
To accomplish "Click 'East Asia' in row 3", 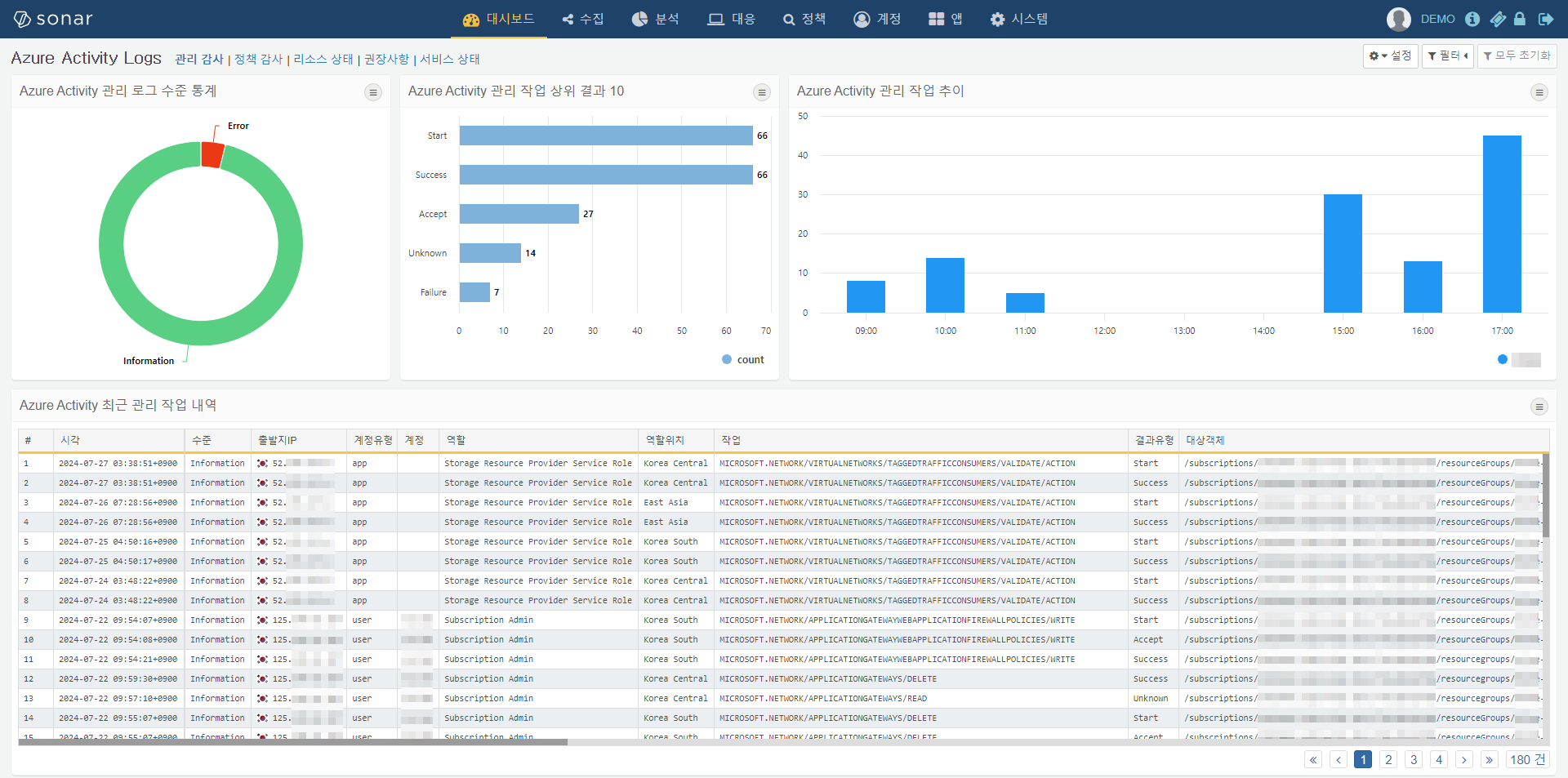I will [x=666, y=502].
